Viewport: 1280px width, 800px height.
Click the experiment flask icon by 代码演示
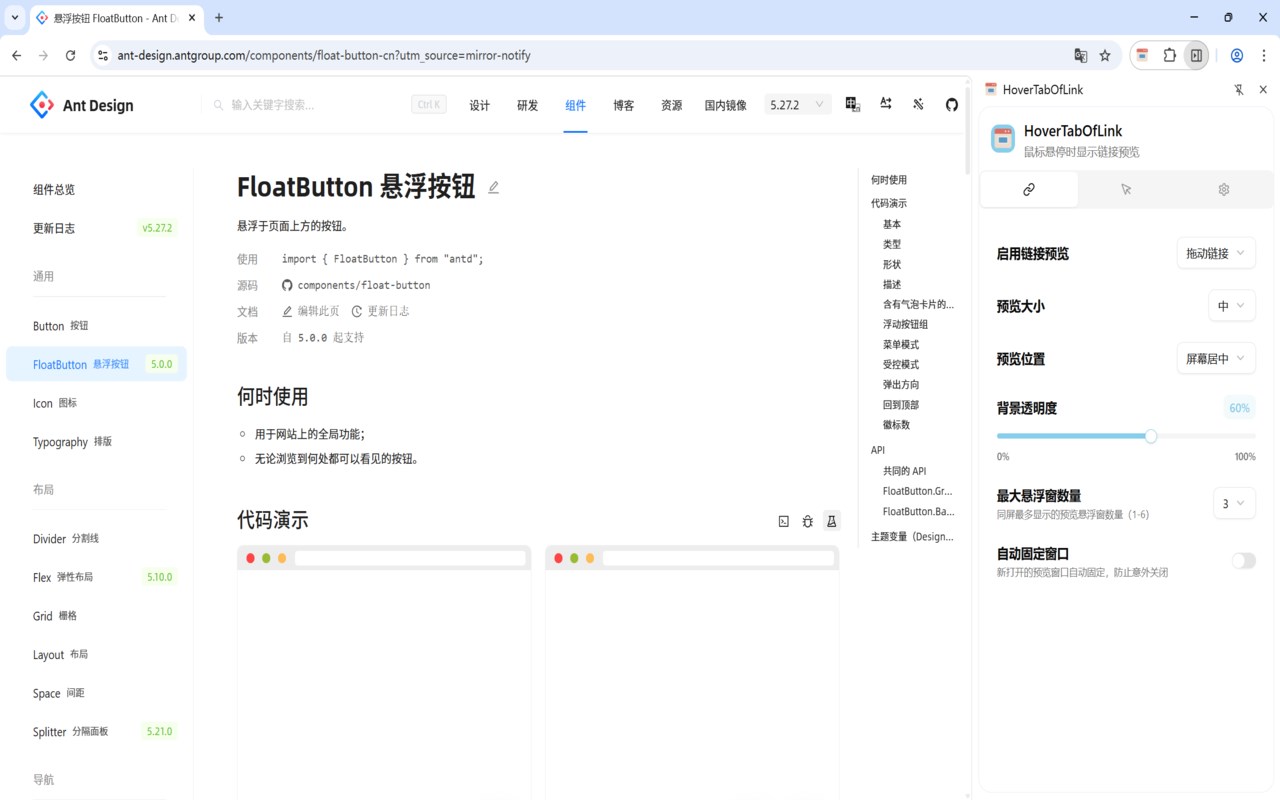point(831,521)
